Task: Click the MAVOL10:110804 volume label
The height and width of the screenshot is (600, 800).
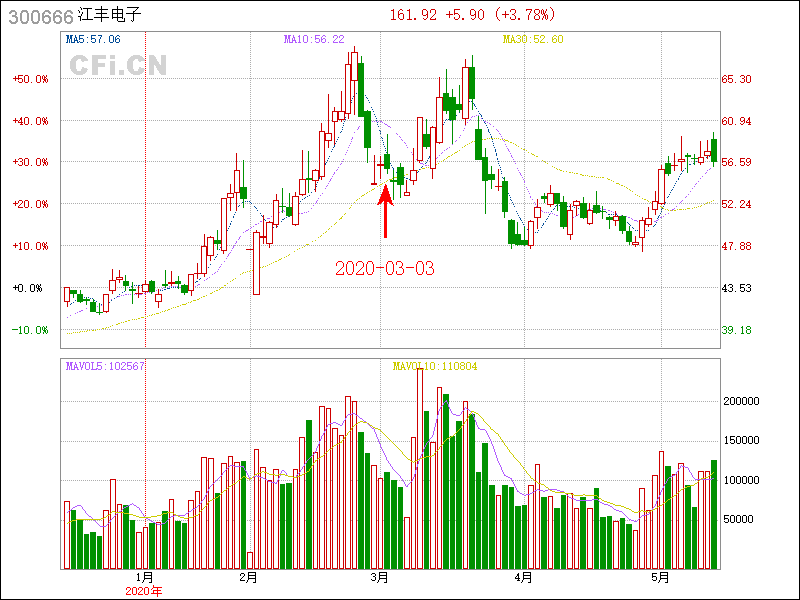Action: click(435, 366)
